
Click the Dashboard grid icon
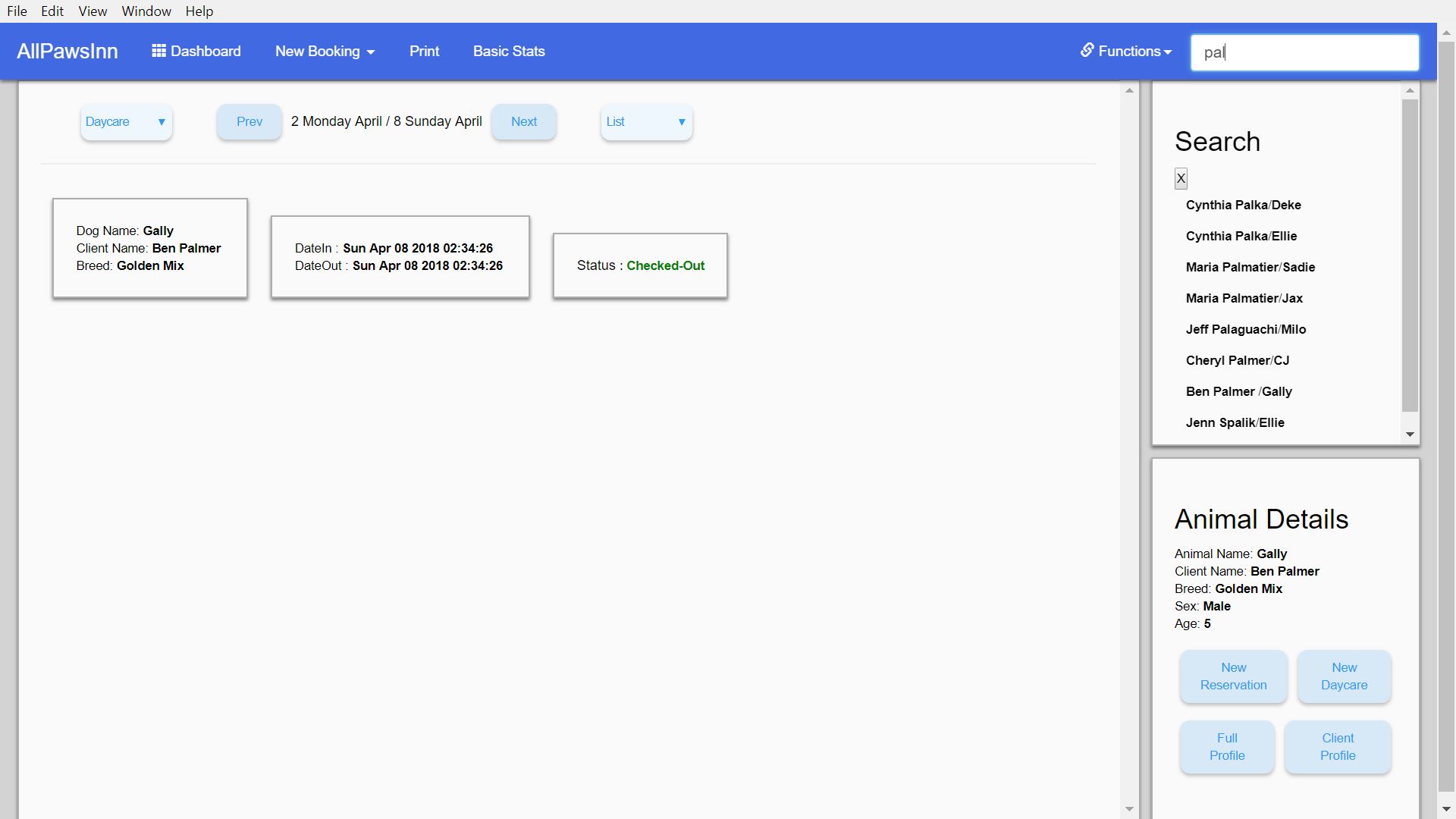tap(158, 51)
